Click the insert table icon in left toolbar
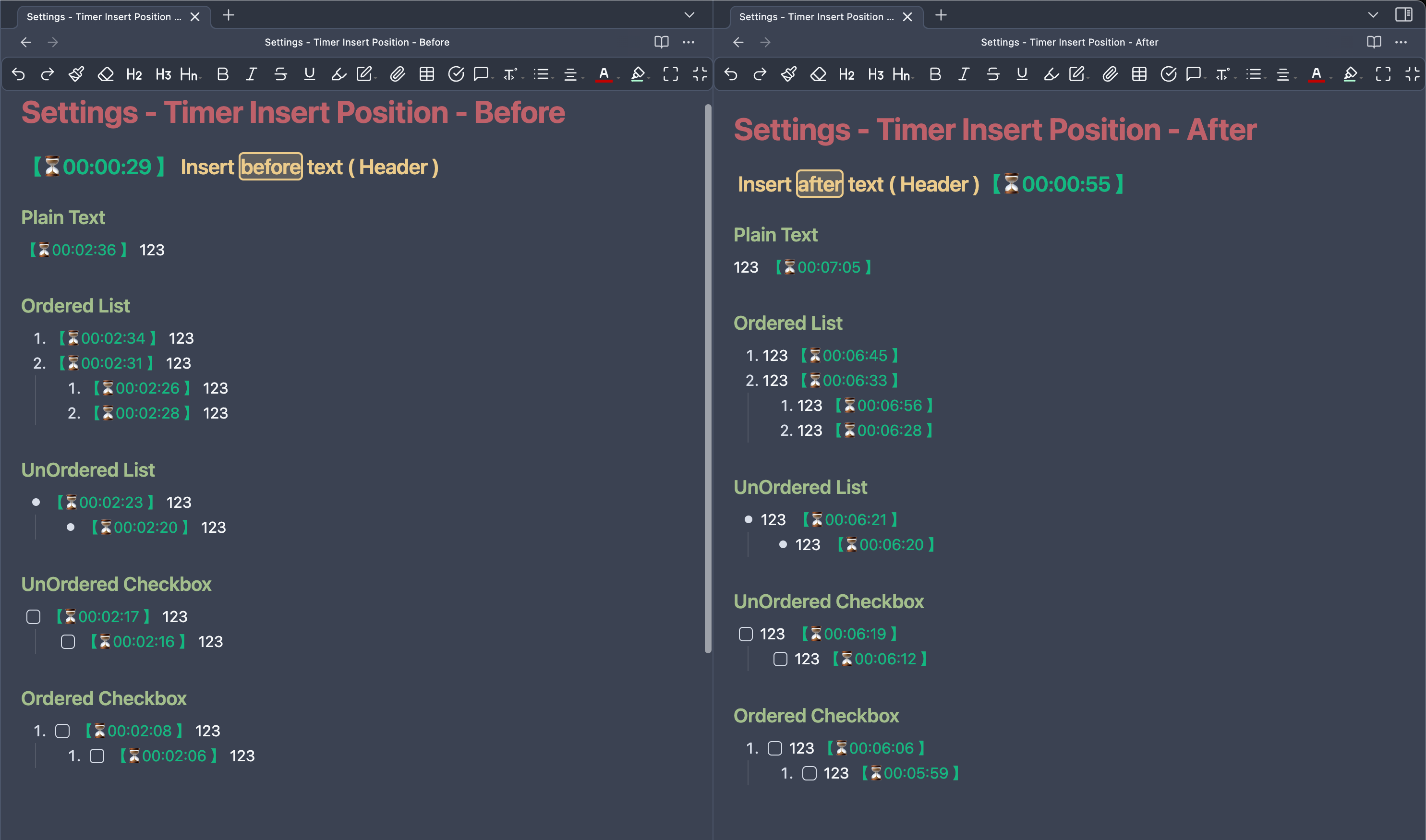 click(426, 74)
